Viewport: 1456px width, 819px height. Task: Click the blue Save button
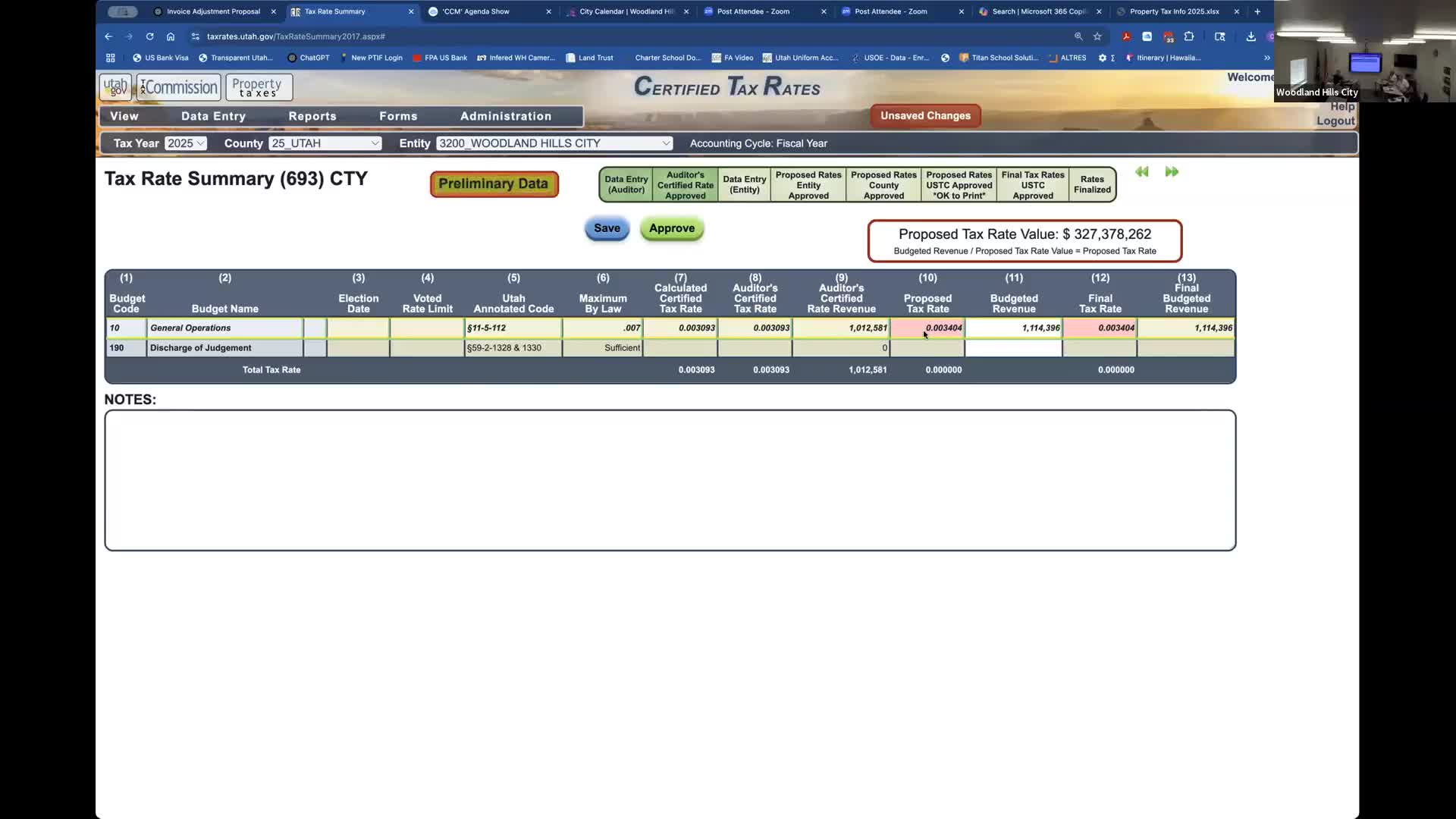(x=607, y=228)
